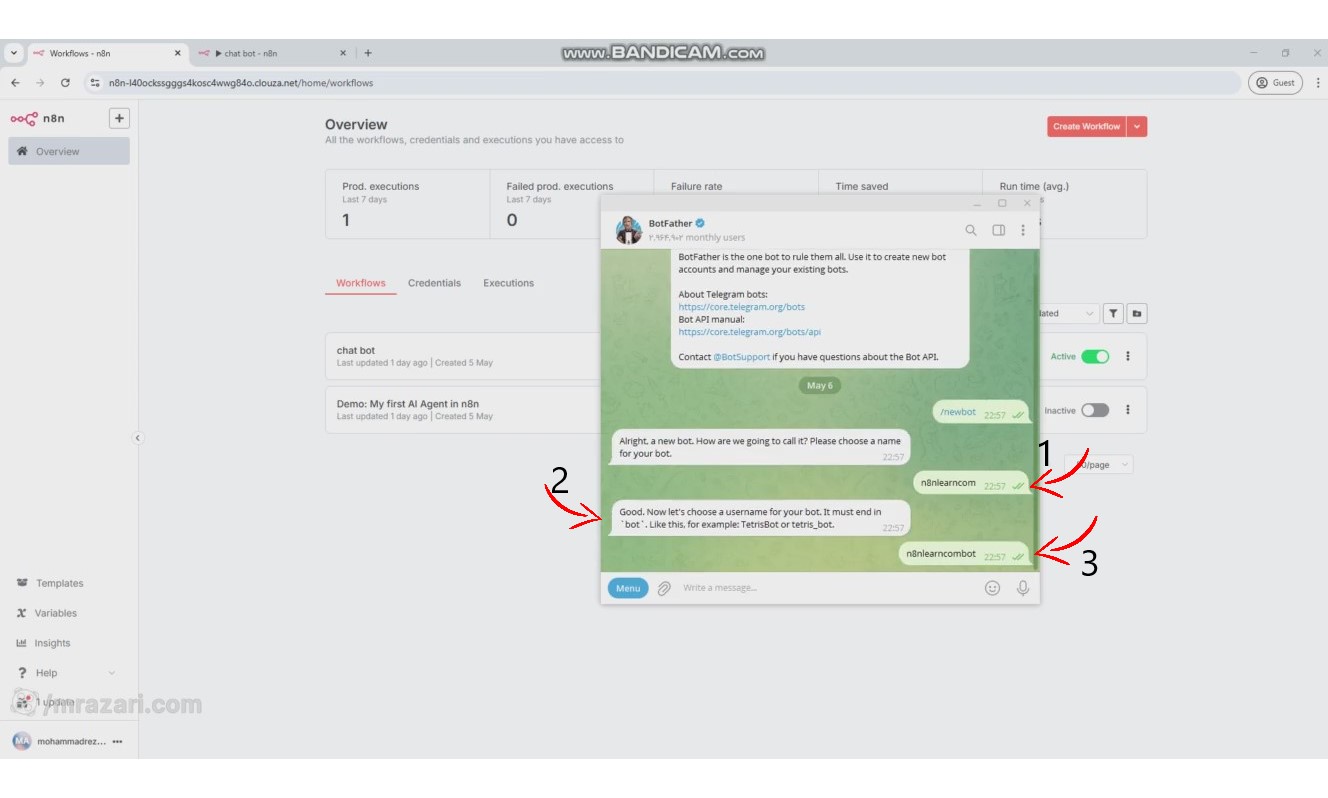1328x798 pixels.
Task: Open the three-dot menu in BotFather header
Action: click(x=1023, y=230)
